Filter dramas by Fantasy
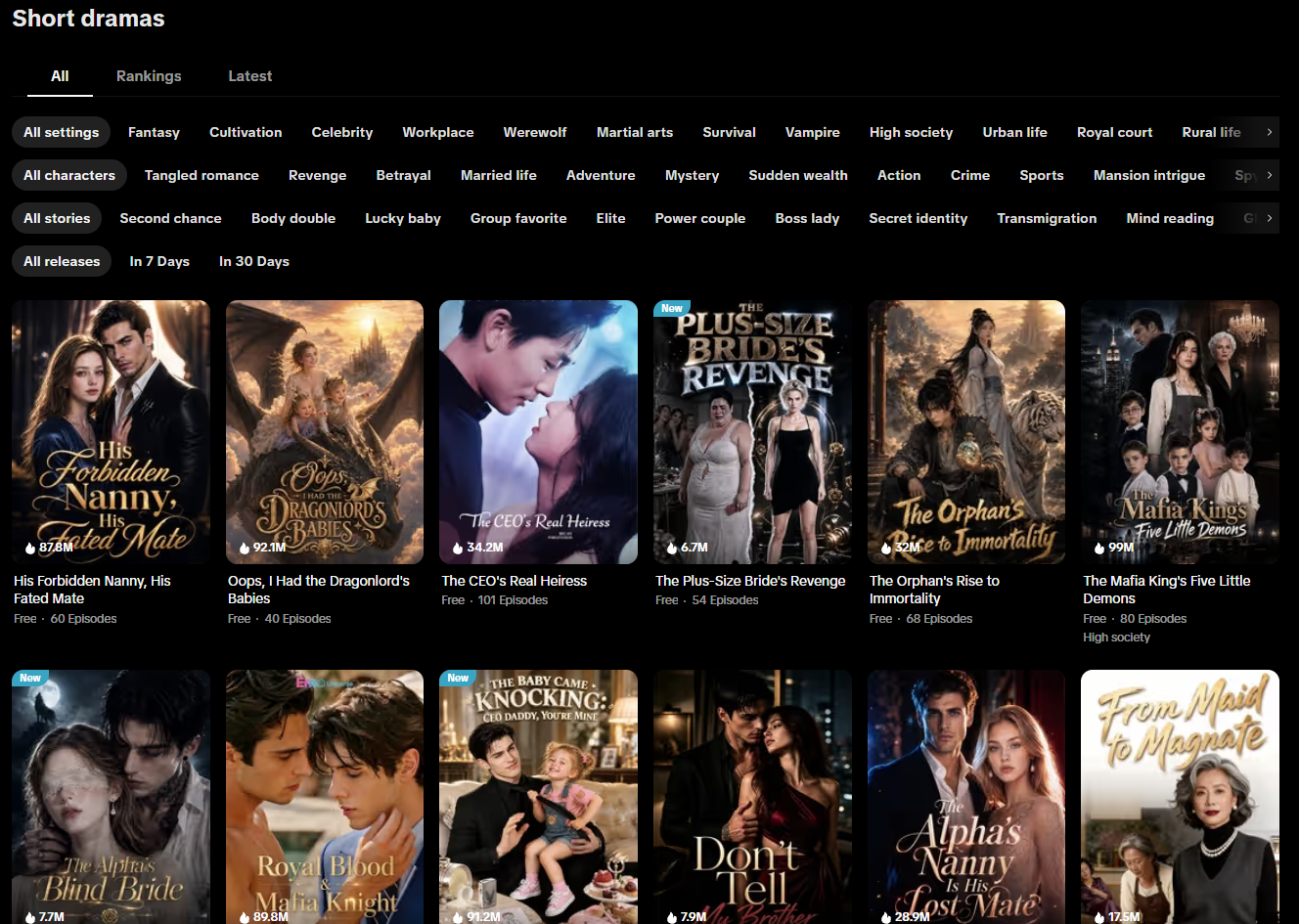Viewport: 1299px width, 924px height. (x=154, y=132)
